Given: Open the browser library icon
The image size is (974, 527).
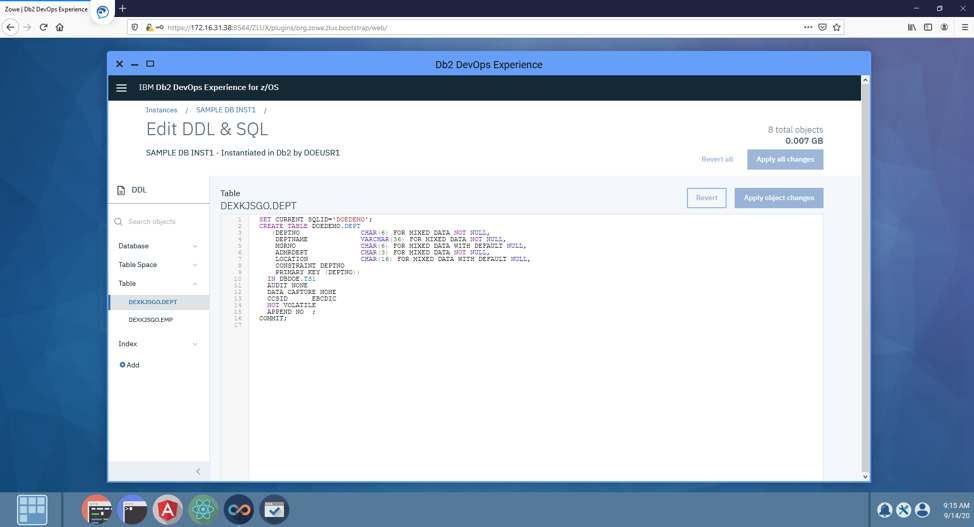Looking at the screenshot, I should point(912,27).
